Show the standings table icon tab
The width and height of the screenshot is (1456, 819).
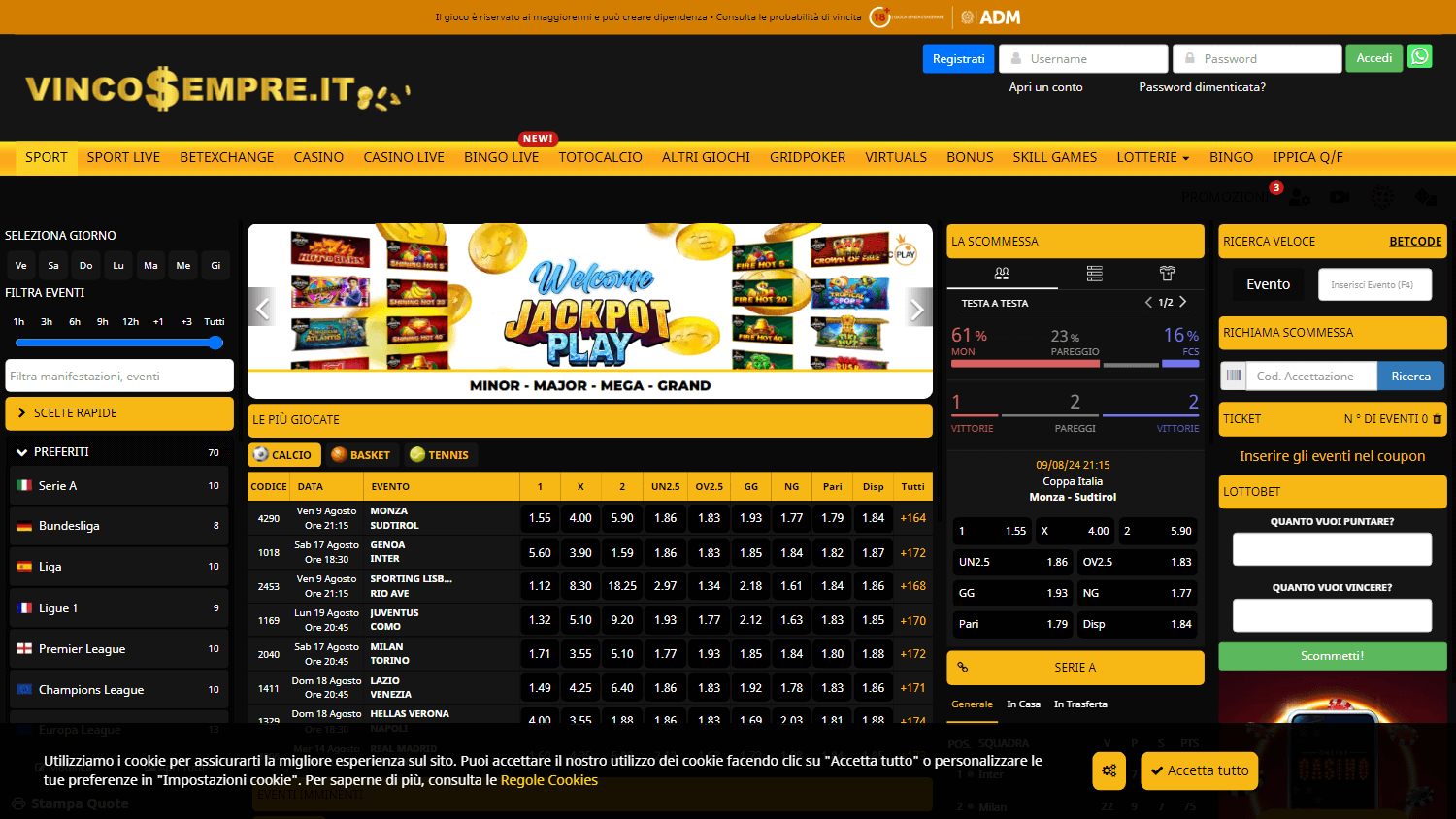pos(1095,274)
